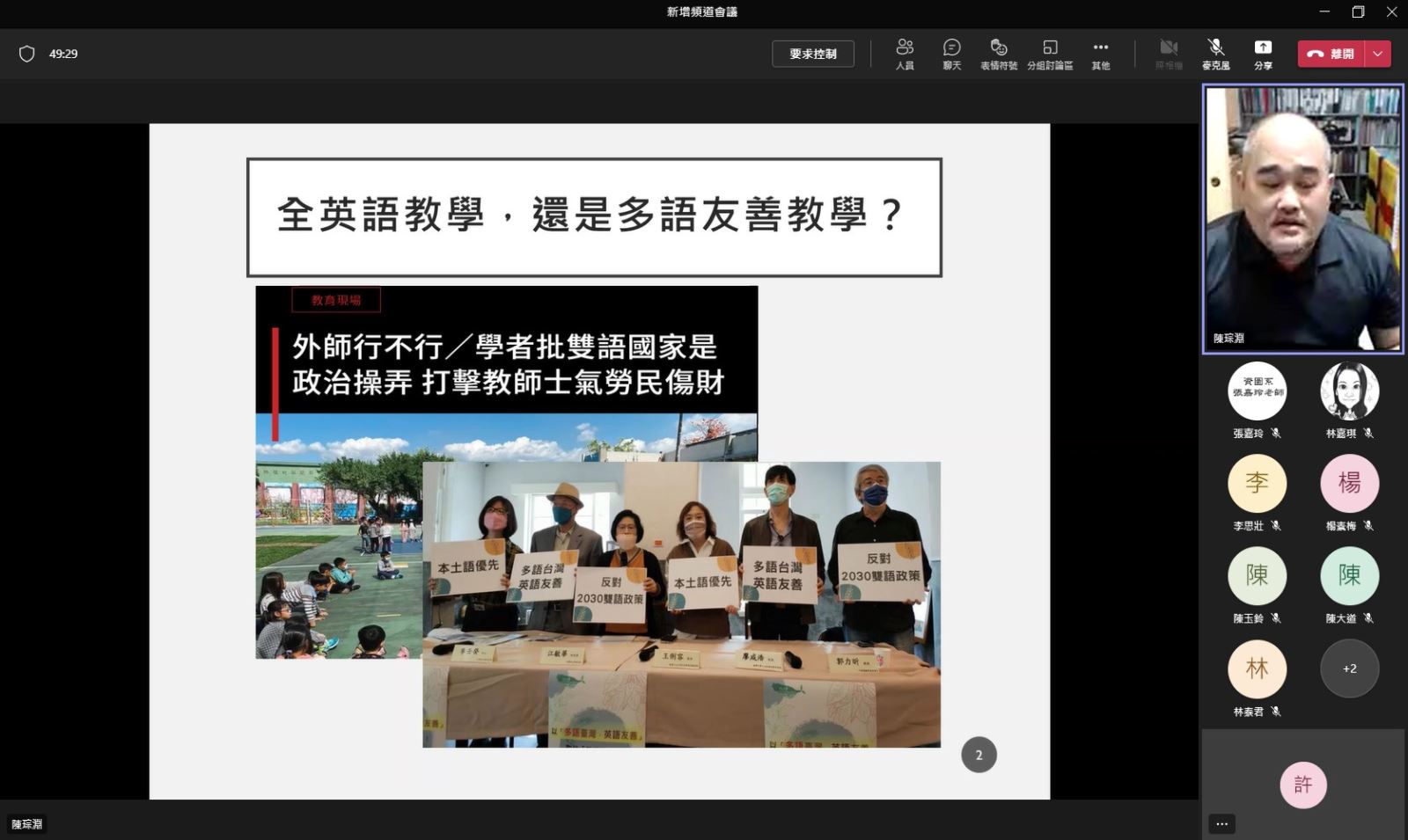
Task: Click the Share (分享) screen icon
Action: (x=1263, y=53)
